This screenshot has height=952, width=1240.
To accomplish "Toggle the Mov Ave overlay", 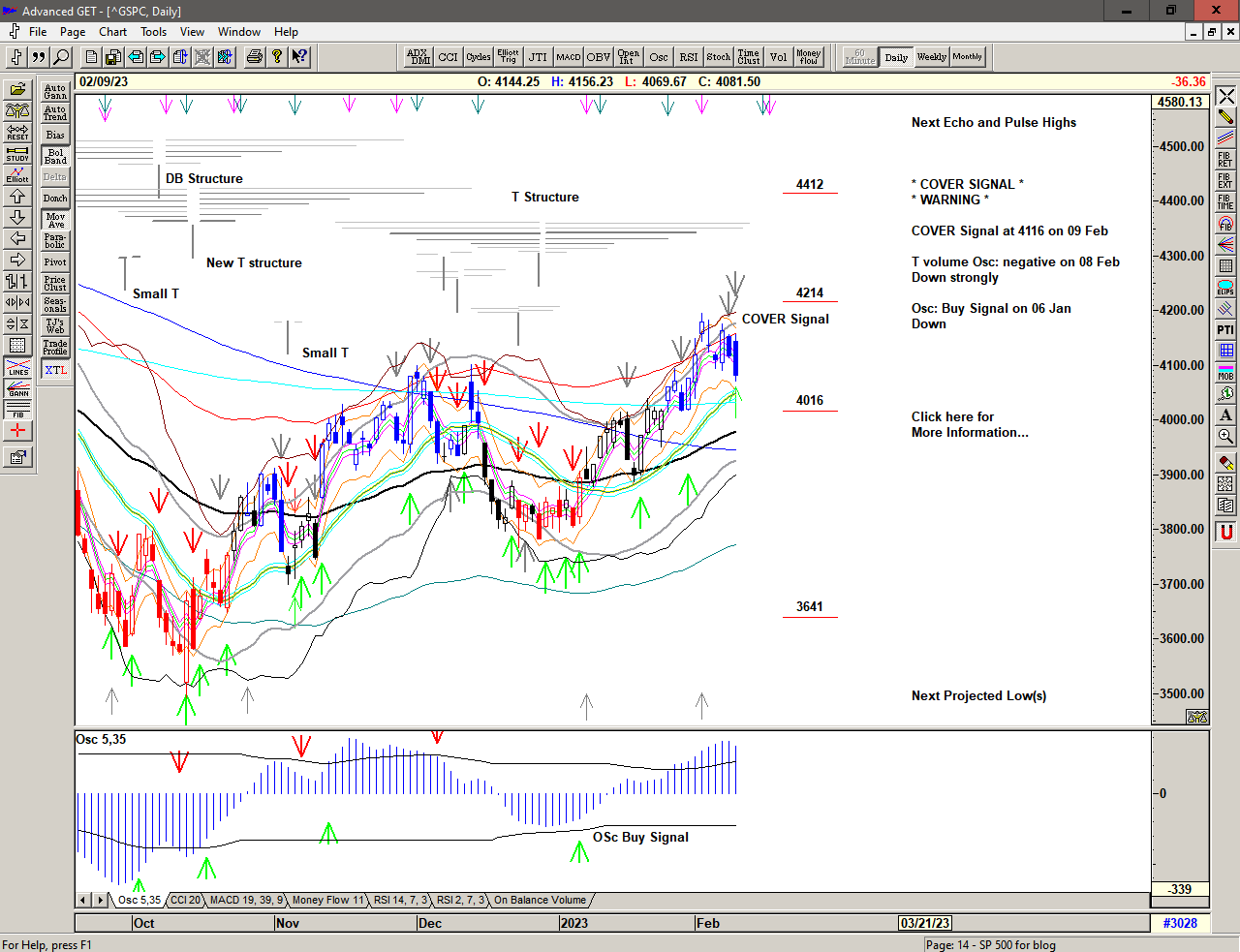I will pyautogui.click(x=55, y=220).
